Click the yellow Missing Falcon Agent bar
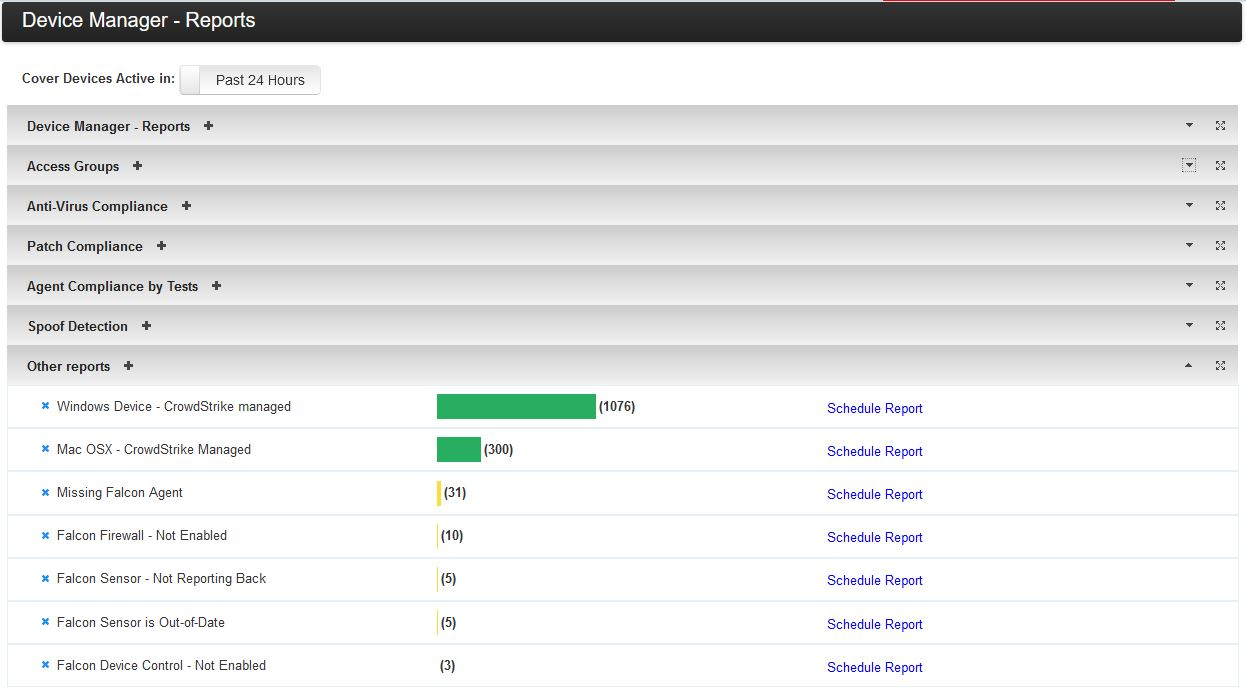 point(439,493)
